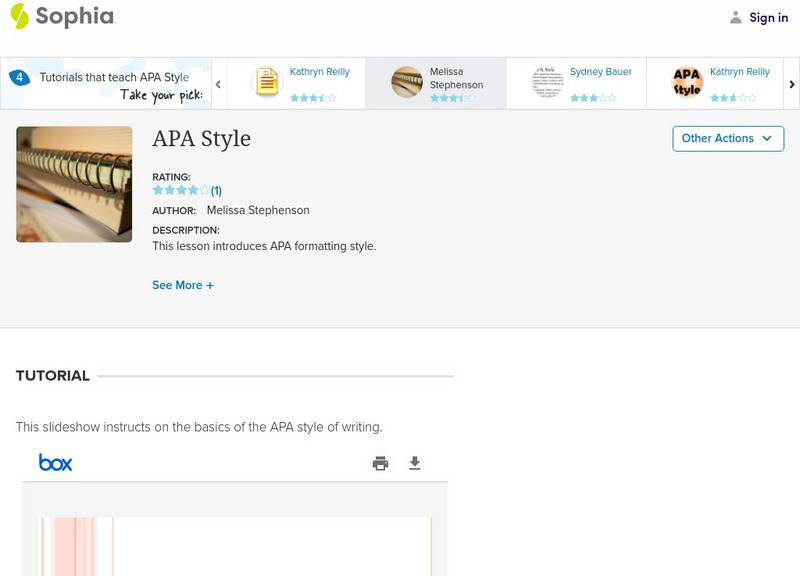This screenshot has height=576, width=800.
Task: Click the four-star rating stars
Action: [x=180, y=190]
